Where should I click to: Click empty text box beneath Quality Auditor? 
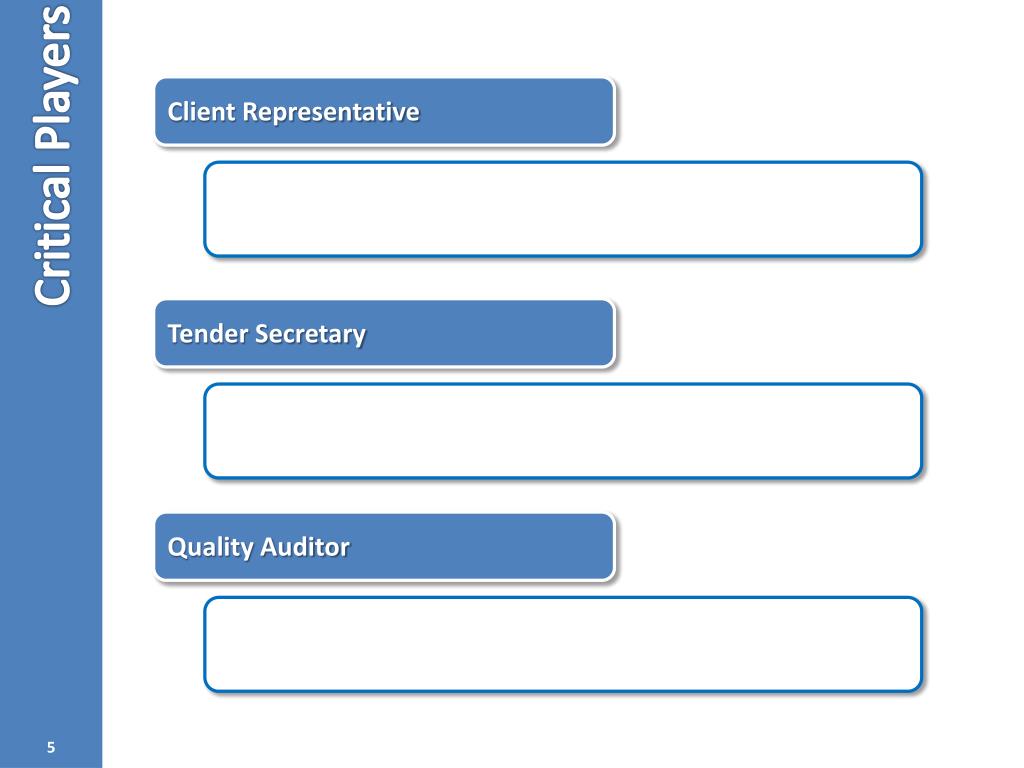563,645
